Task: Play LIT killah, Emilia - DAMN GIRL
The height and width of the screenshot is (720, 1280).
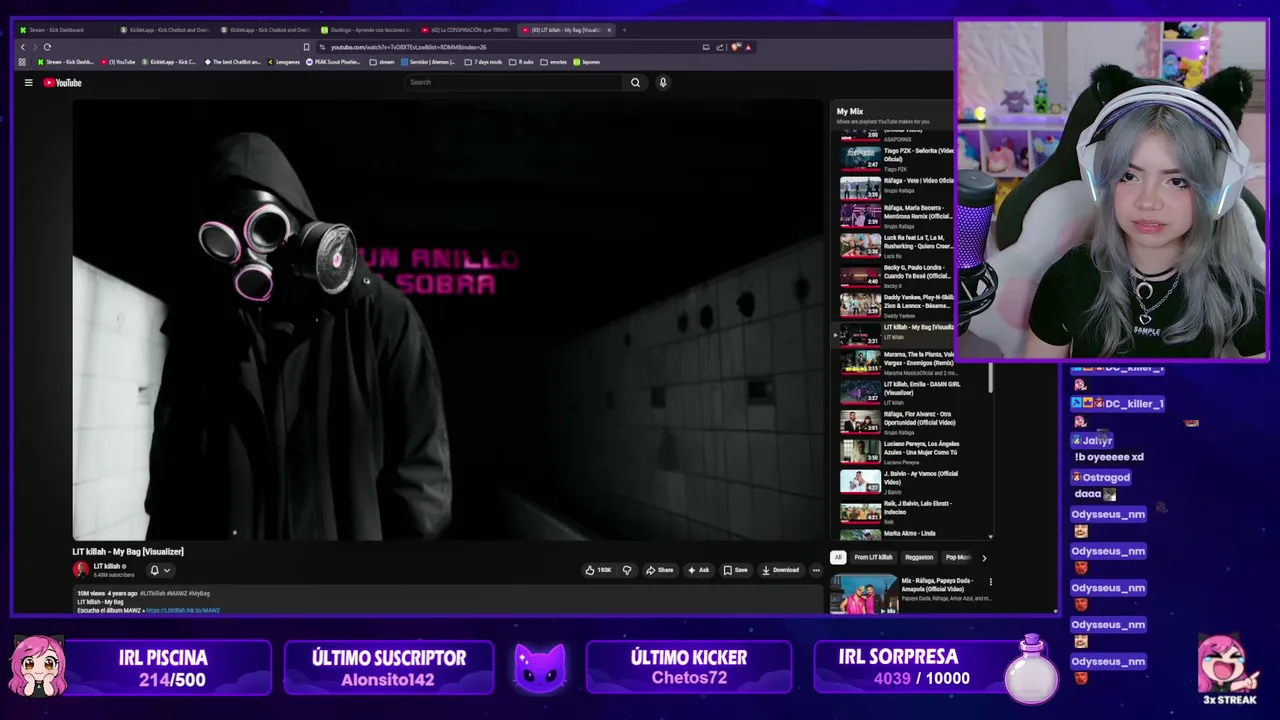Action: (x=910, y=392)
